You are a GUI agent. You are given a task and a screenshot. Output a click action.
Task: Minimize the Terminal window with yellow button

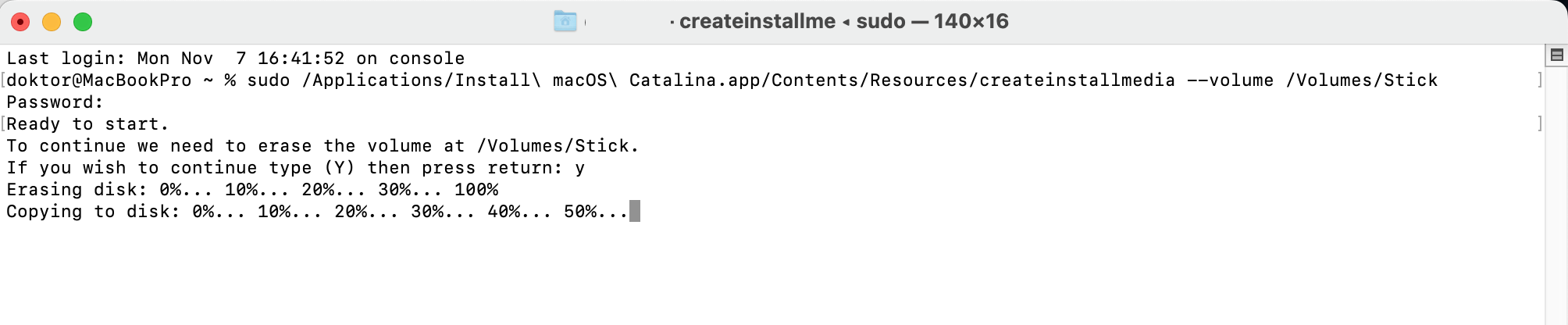pyautogui.click(x=52, y=22)
